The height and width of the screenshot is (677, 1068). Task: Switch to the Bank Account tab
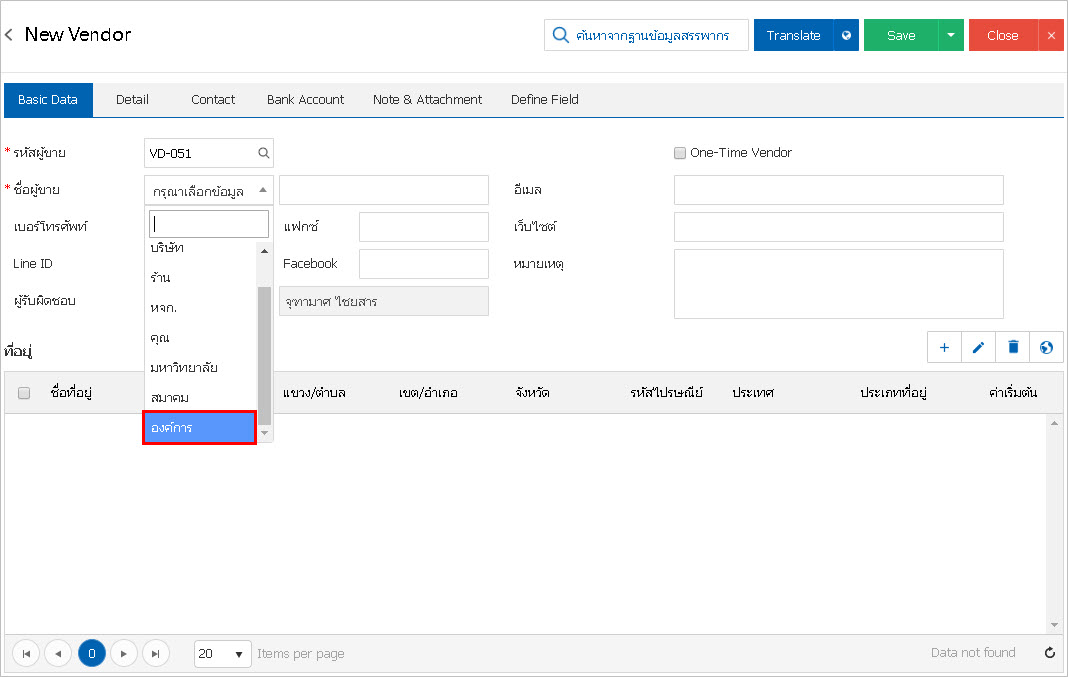[305, 99]
